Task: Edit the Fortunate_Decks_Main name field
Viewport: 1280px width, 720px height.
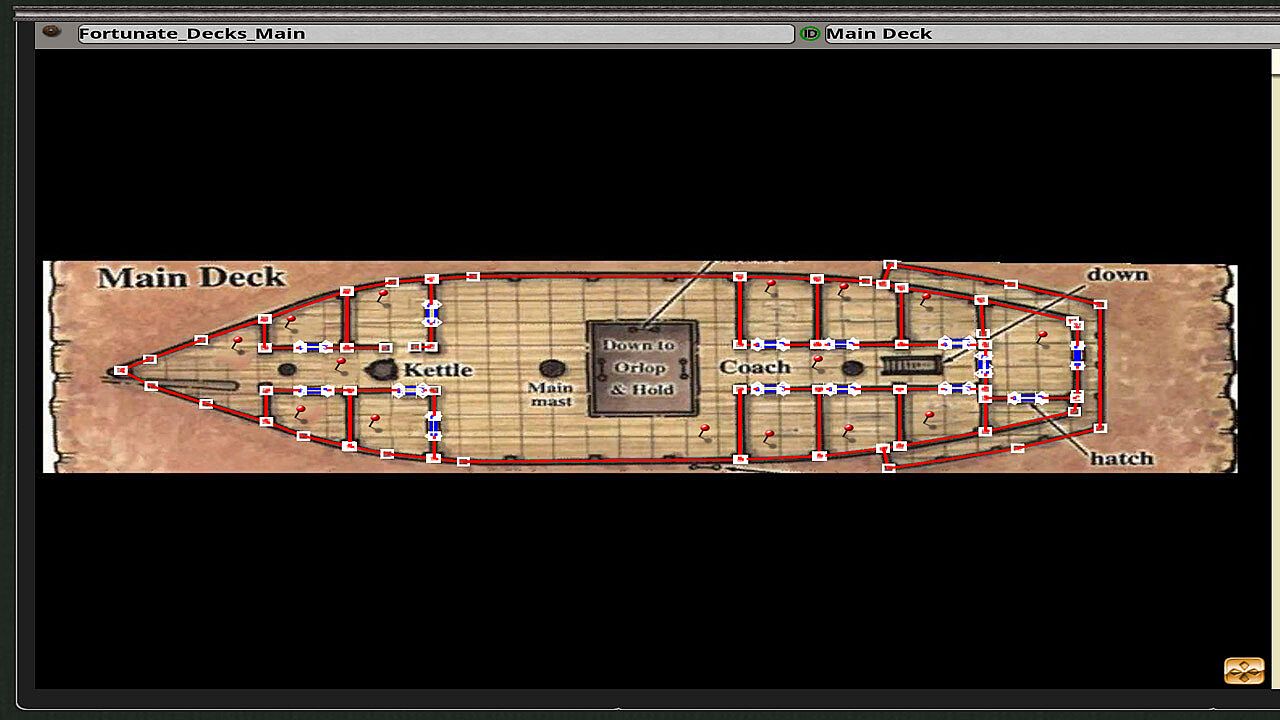Action: (x=436, y=33)
